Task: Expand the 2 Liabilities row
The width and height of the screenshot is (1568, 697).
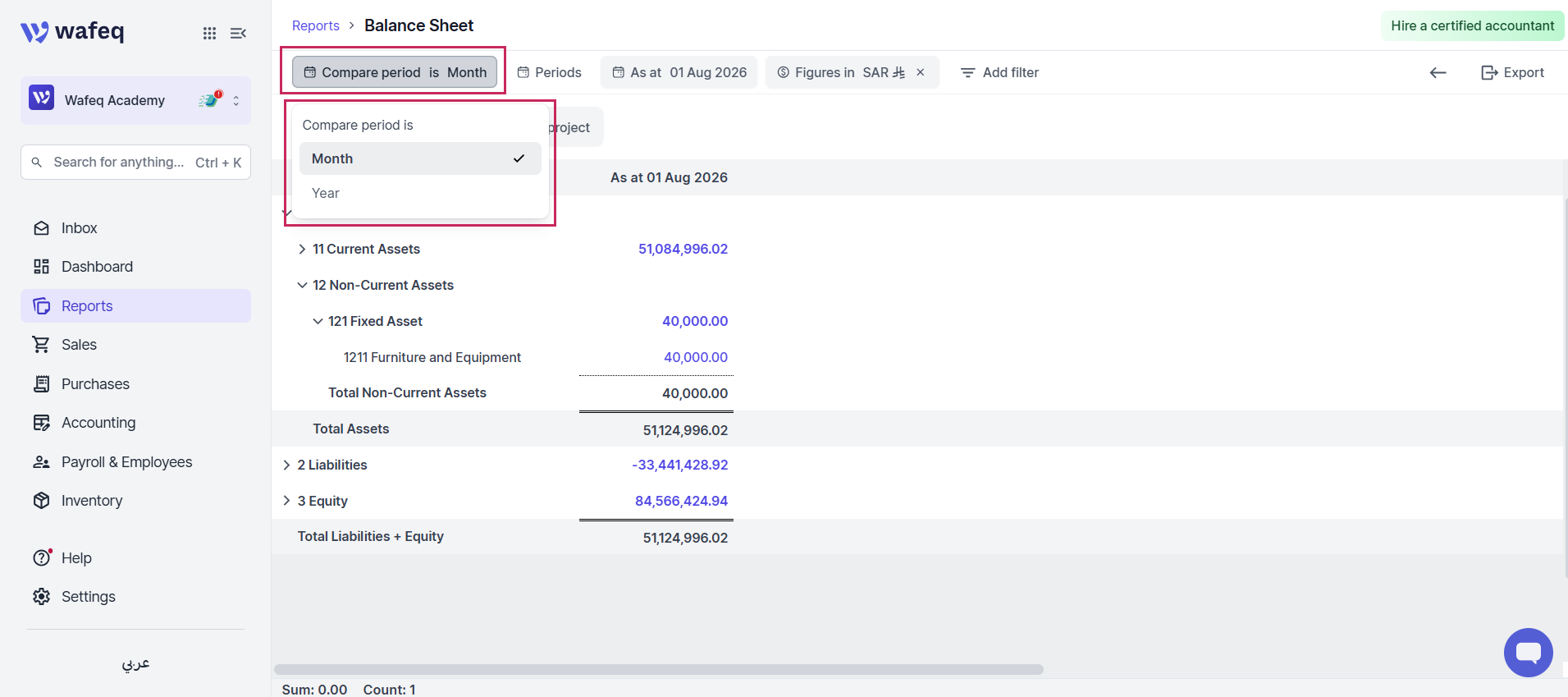Action: point(286,465)
